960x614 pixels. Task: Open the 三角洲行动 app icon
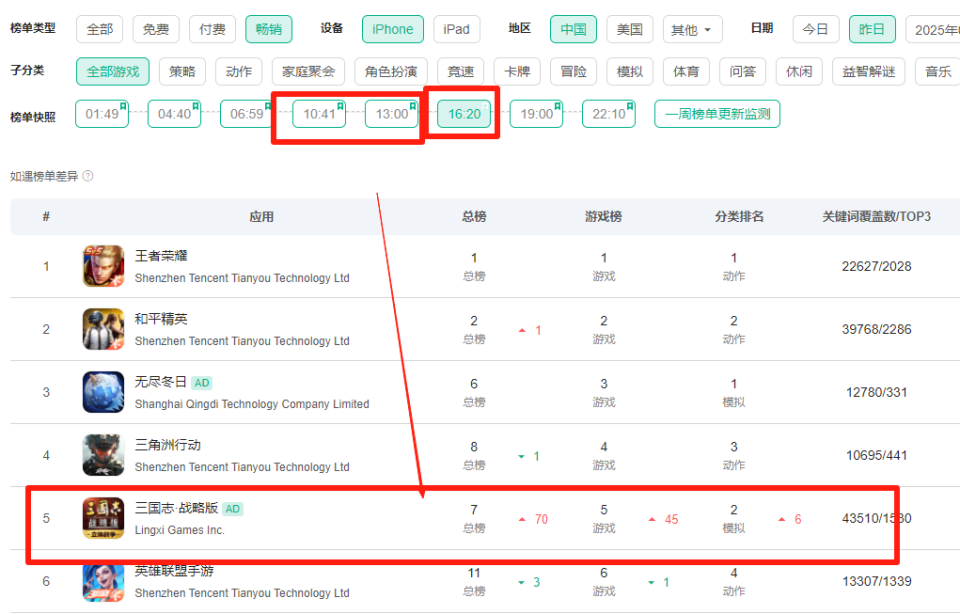pos(103,455)
